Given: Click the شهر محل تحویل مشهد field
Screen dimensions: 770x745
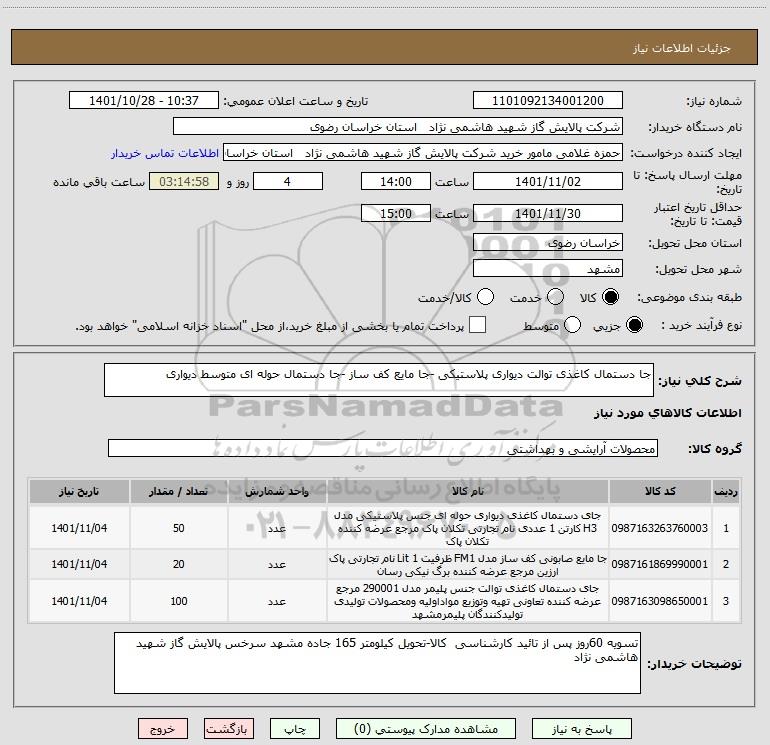Looking at the screenshot, I should click(547, 269).
